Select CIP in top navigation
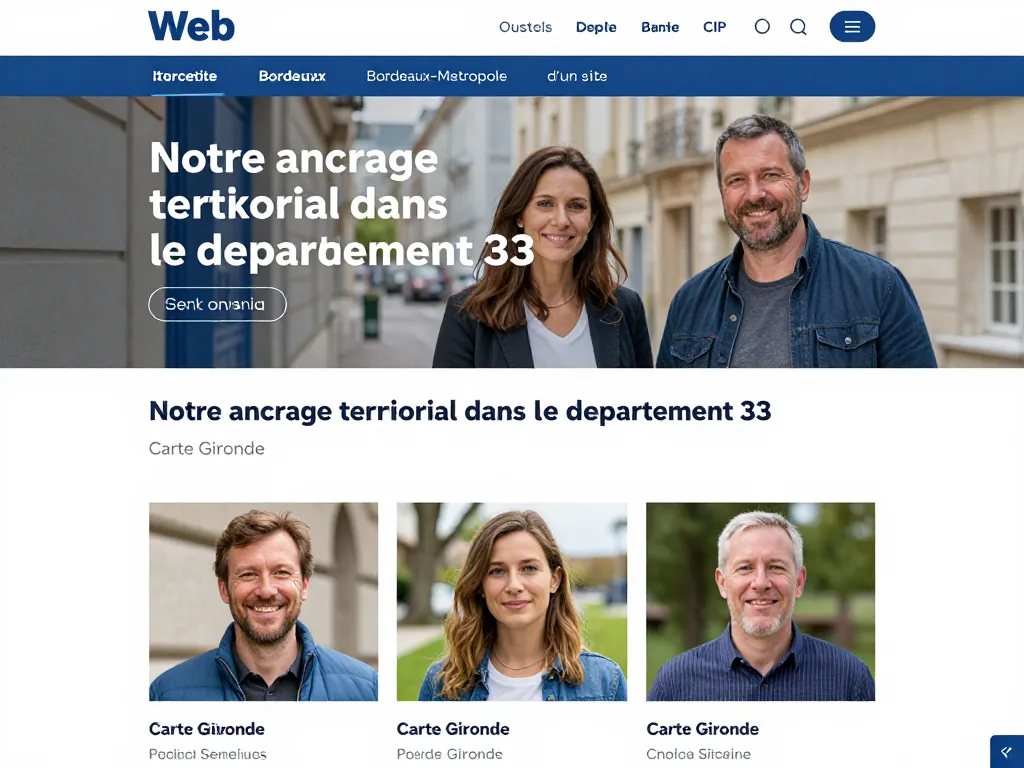Screen dimensions: 1024x768 pos(714,27)
